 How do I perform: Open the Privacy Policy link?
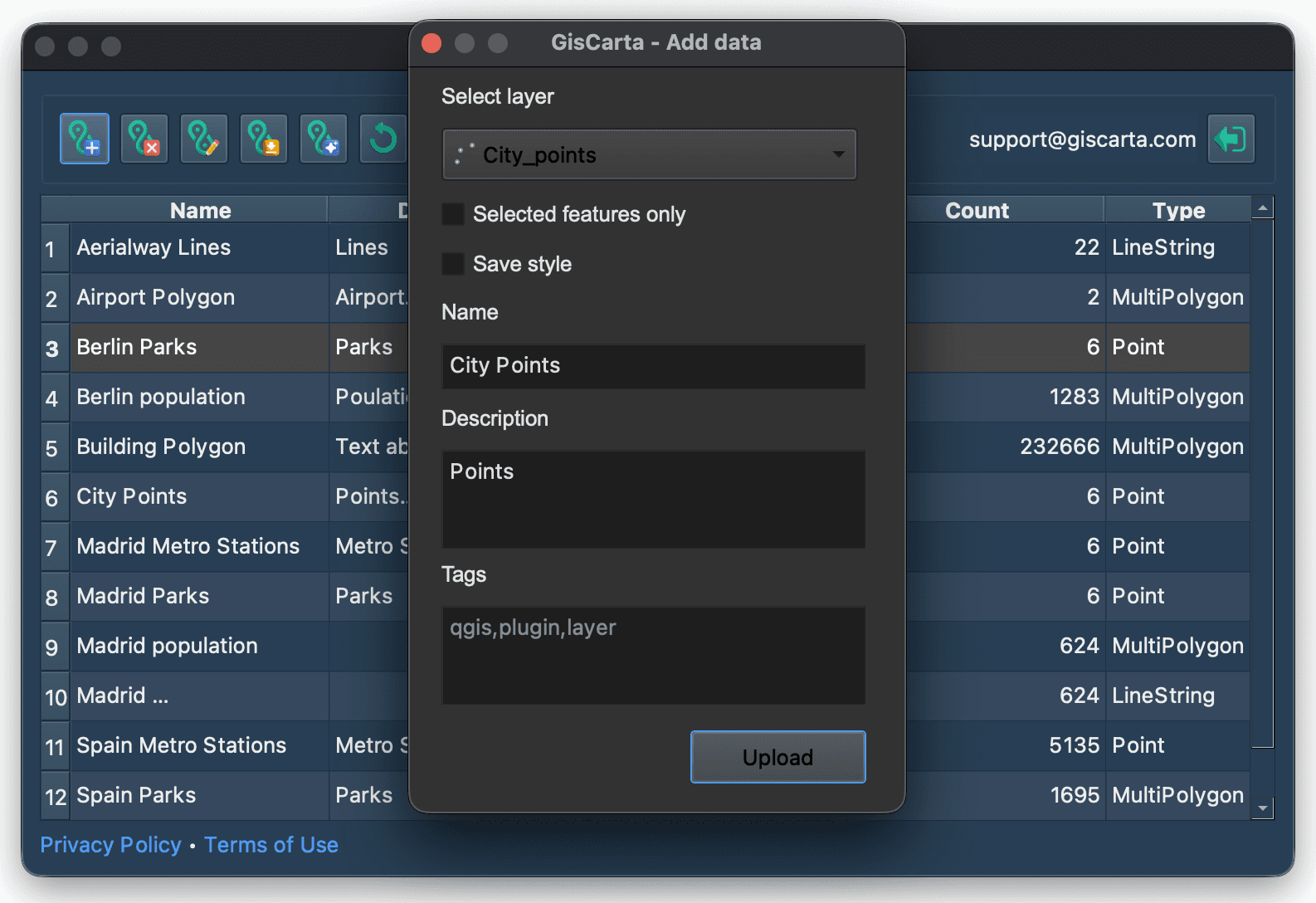(x=110, y=845)
